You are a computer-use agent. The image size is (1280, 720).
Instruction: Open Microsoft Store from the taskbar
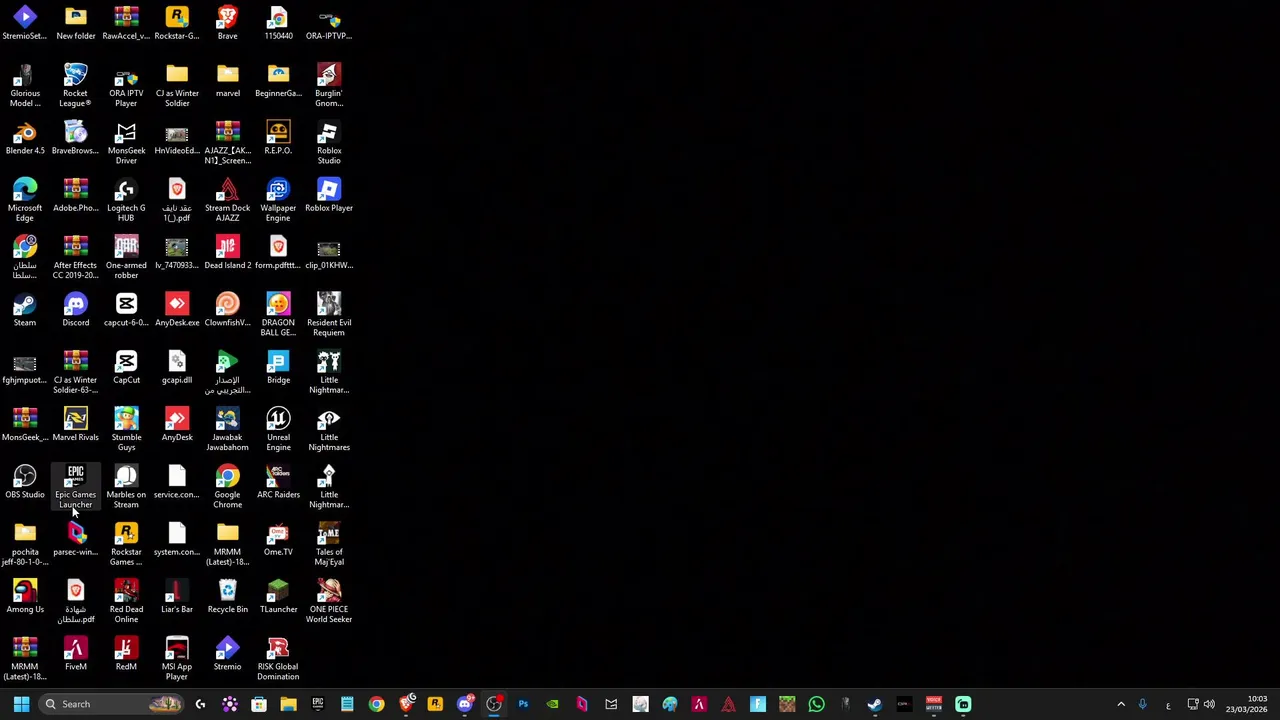(258, 704)
